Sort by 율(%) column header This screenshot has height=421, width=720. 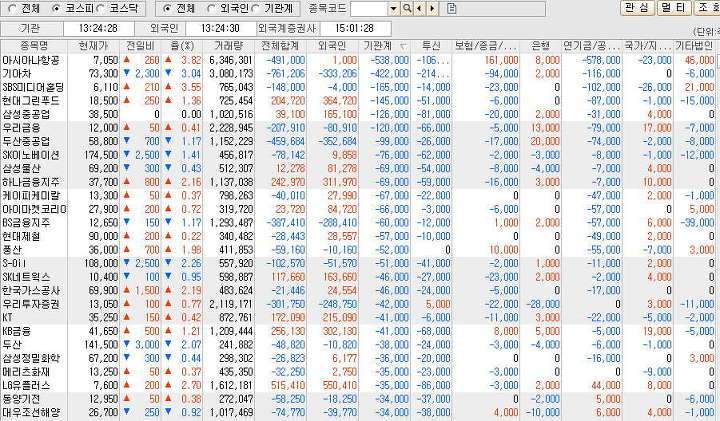tap(182, 46)
